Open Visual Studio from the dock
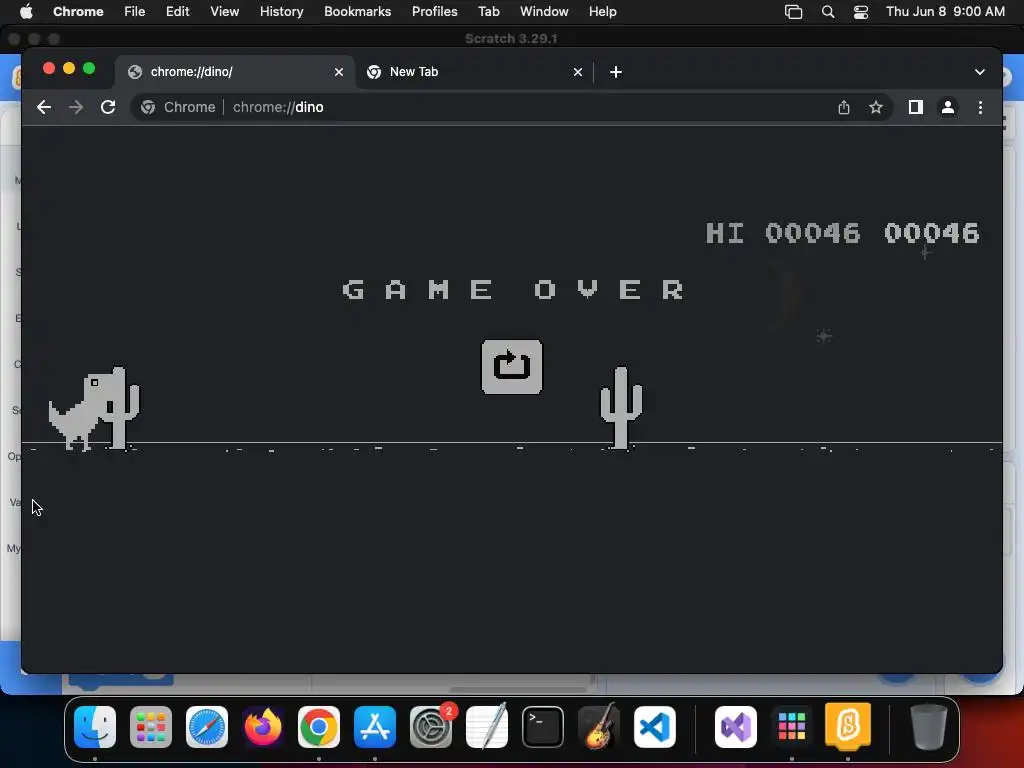 click(736, 727)
